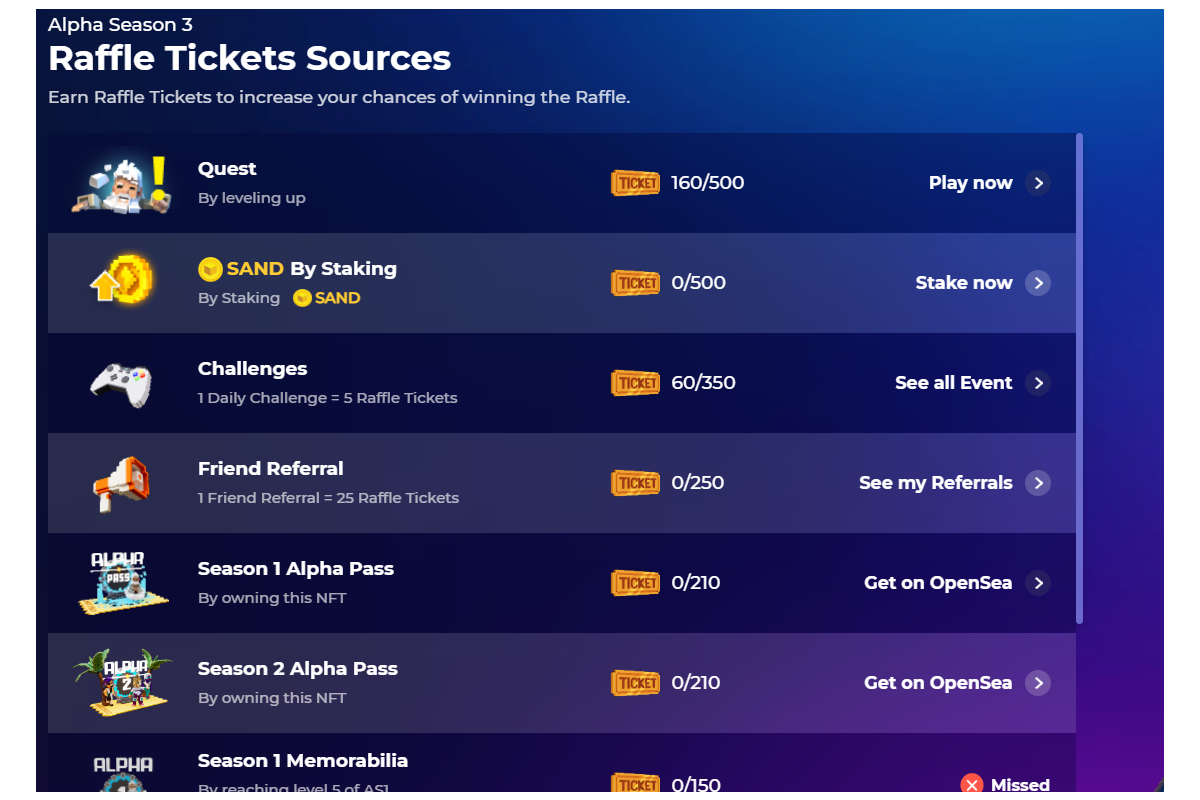Viewport: 1200px width, 800px height.
Task: Open the See my Referrals link
Action: coord(936,483)
